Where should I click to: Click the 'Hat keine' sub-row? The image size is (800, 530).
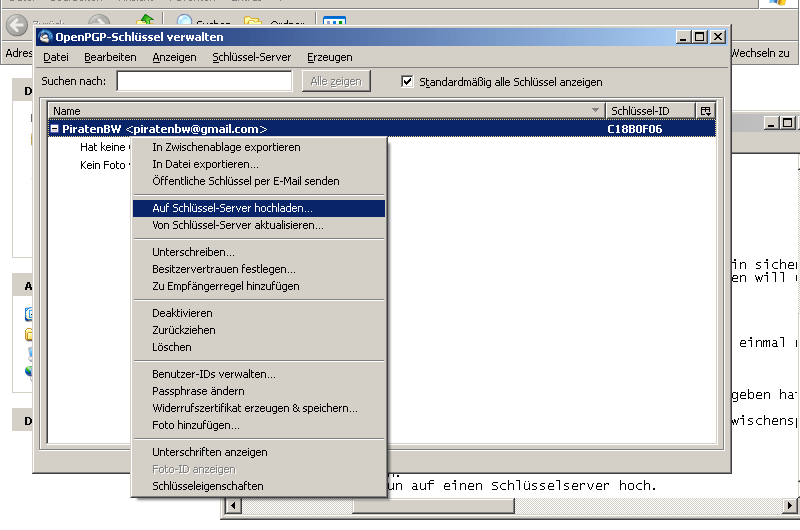click(105, 147)
